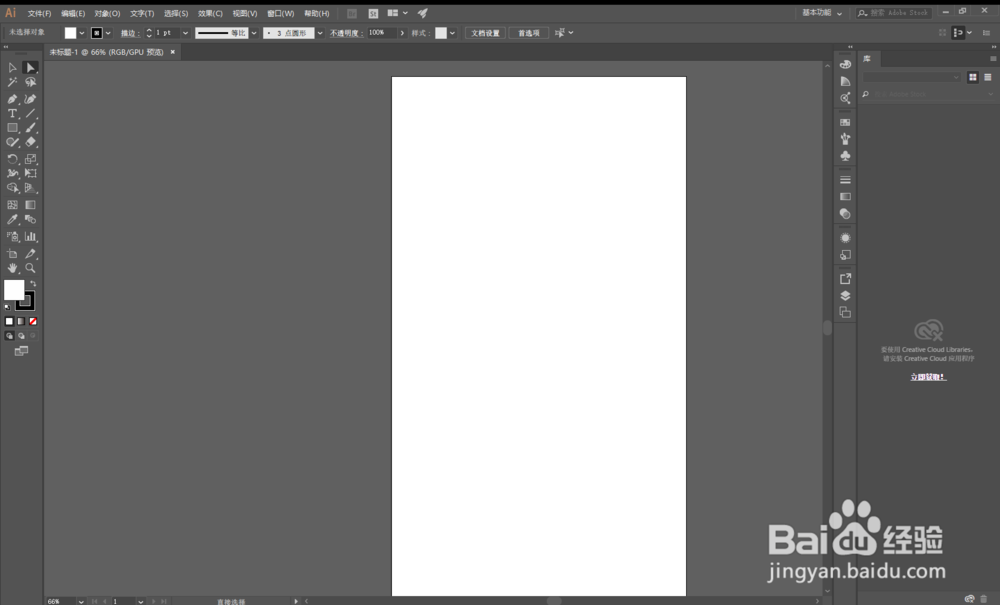
Task: Open 编辑(E) menu
Action: 73,13
